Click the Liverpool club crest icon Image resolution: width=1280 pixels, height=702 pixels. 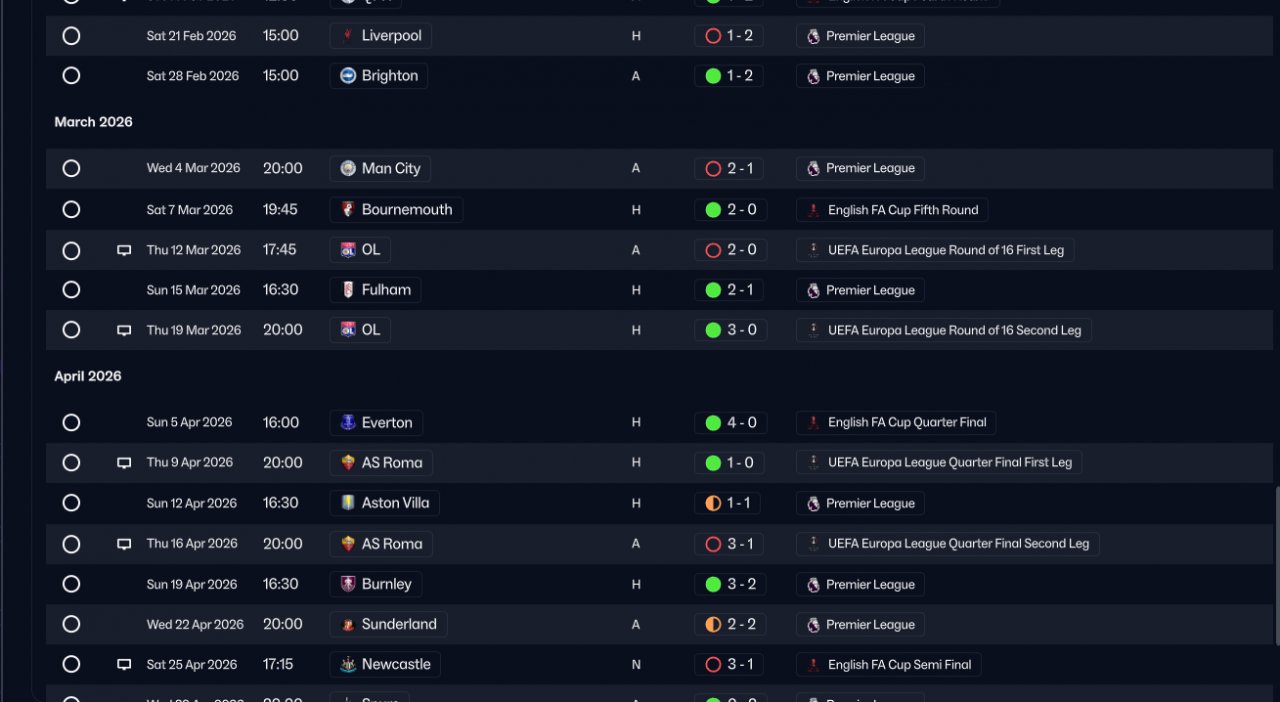pyautogui.click(x=348, y=36)
